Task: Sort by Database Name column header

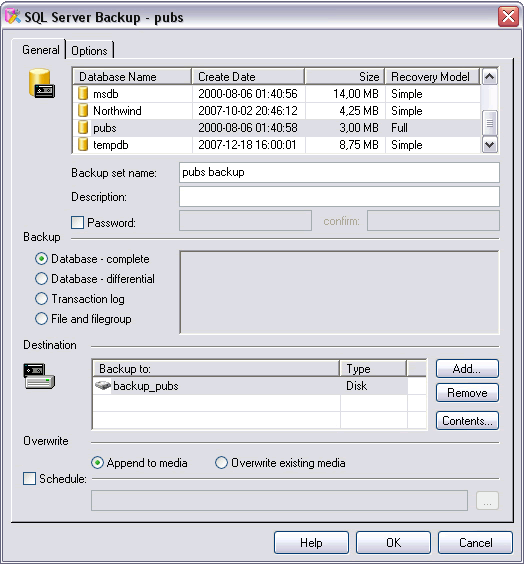Action: click(132, 77)
